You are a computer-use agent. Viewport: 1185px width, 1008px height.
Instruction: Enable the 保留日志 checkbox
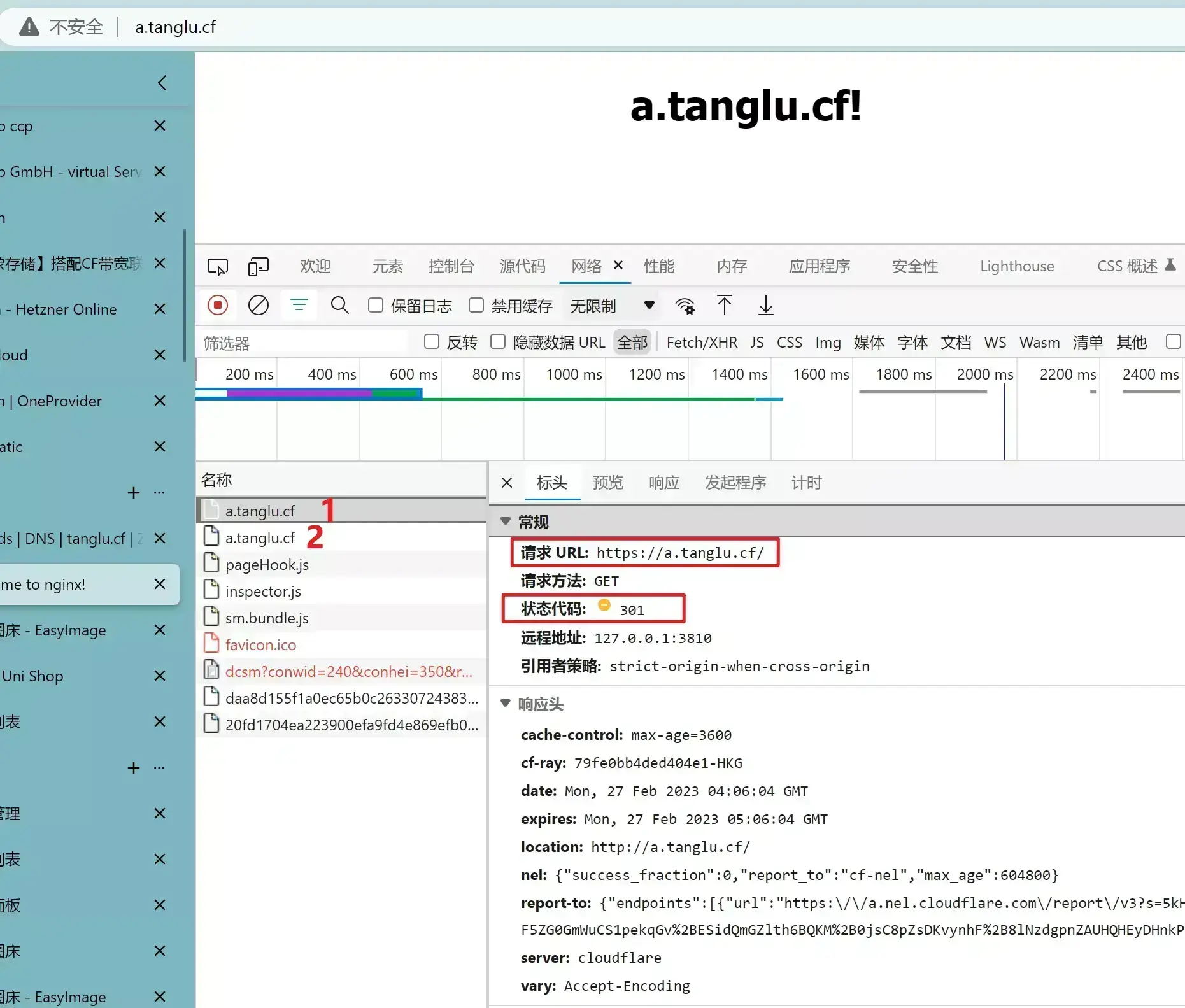click(376, 306)
